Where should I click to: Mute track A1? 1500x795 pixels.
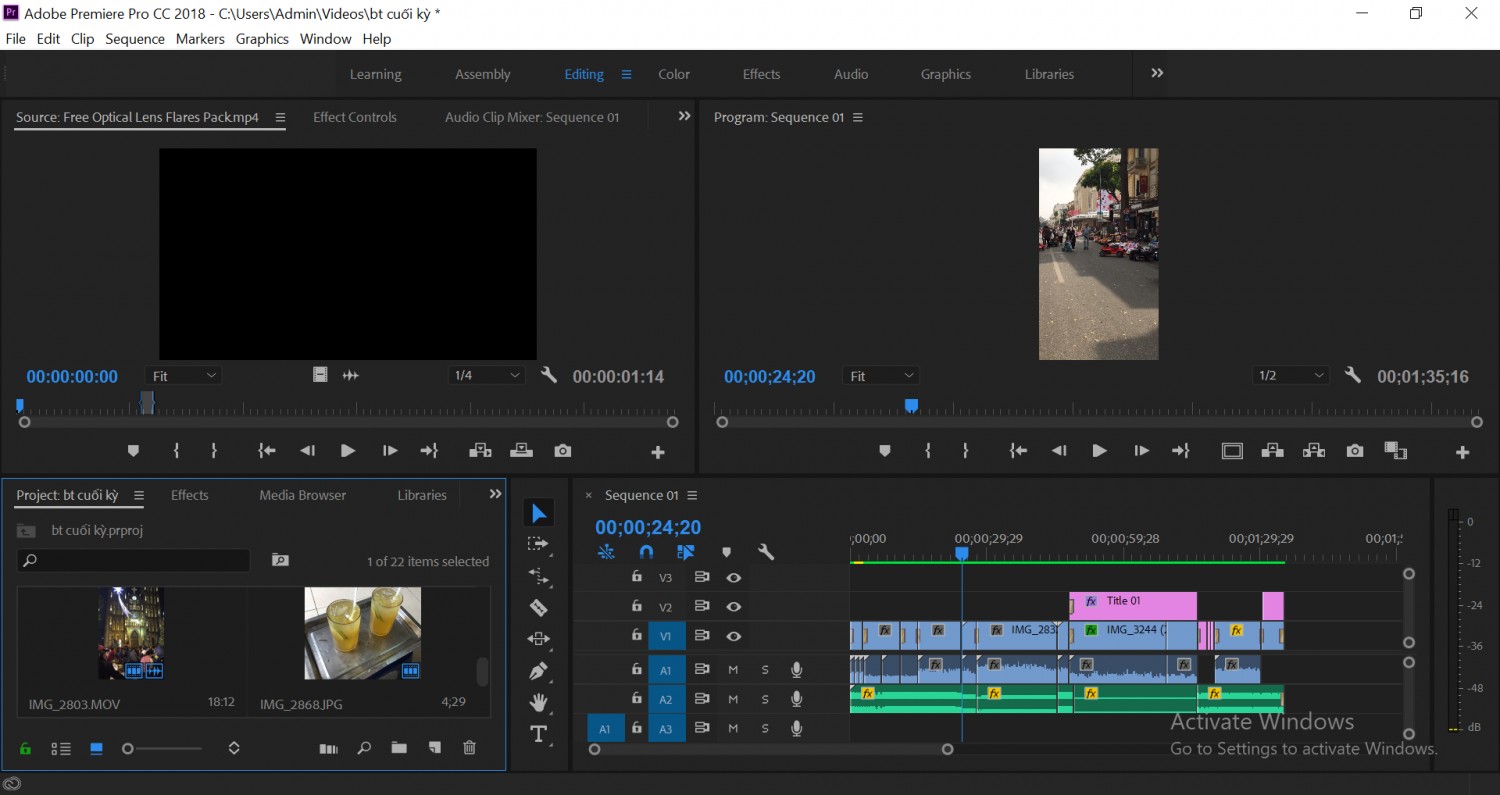[733, 669]
